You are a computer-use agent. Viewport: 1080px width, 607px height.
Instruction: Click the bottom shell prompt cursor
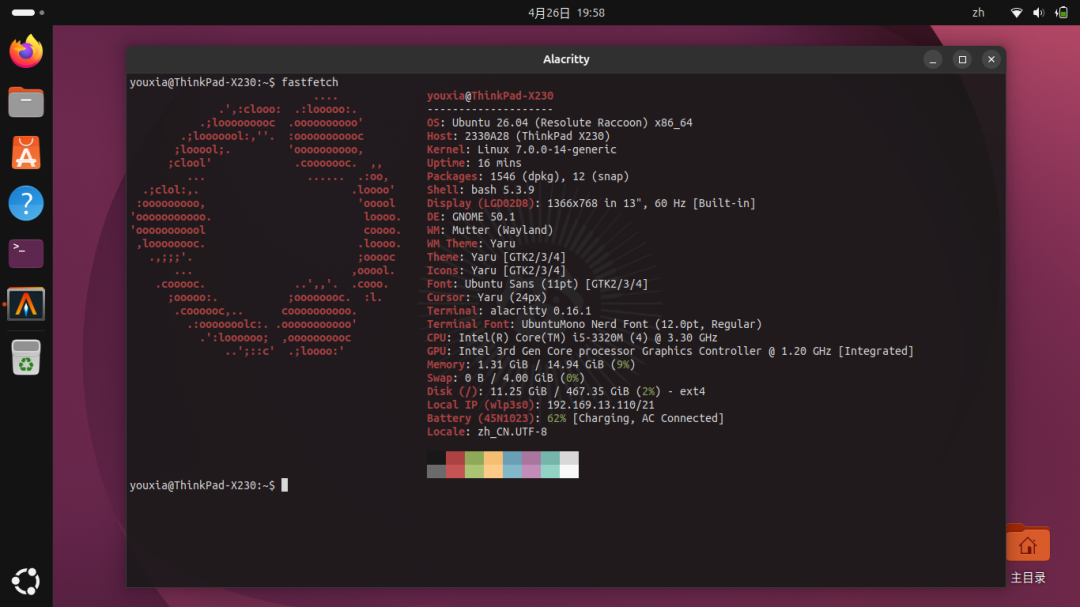[x=284, y=485]
